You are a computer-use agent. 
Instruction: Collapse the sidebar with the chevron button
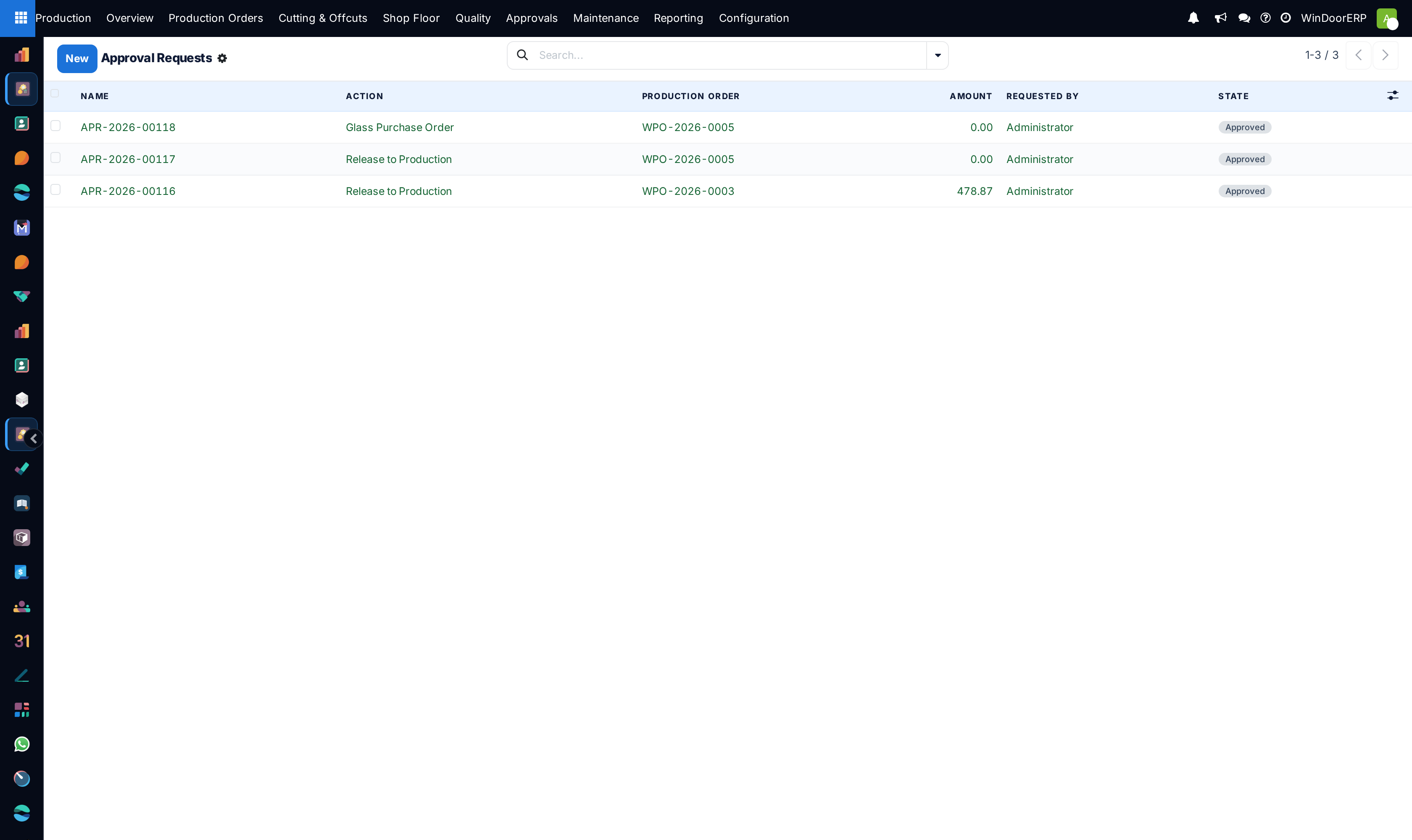pos(34,438)
